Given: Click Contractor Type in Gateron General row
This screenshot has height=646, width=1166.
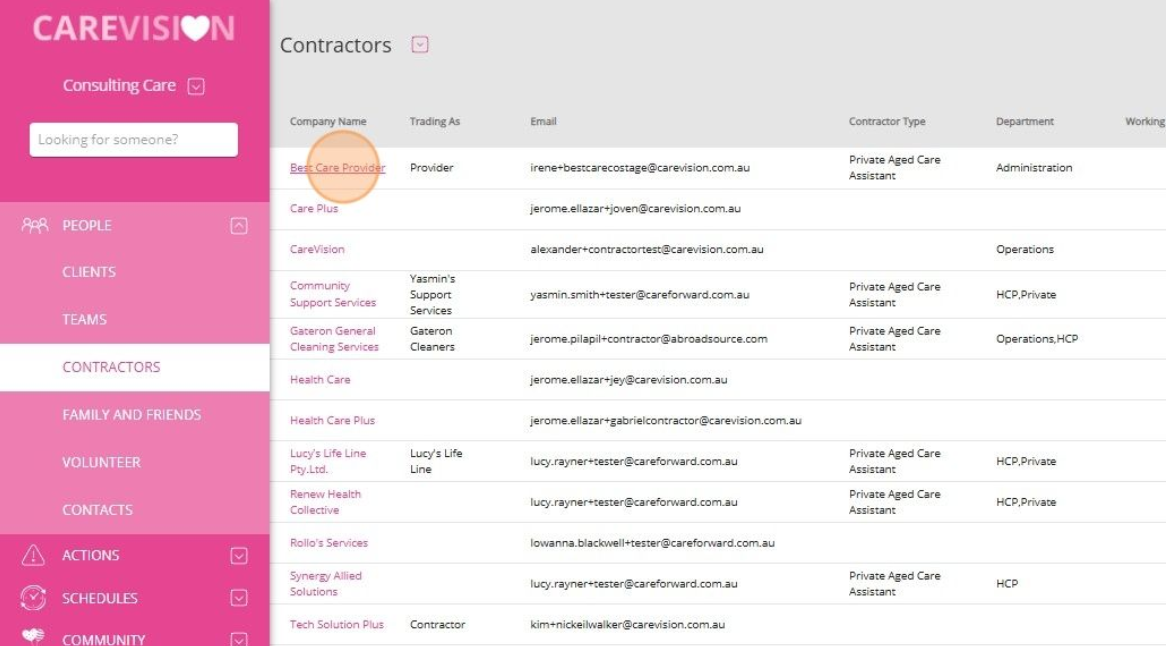Looking at the screenshot, I should (895, 339).
